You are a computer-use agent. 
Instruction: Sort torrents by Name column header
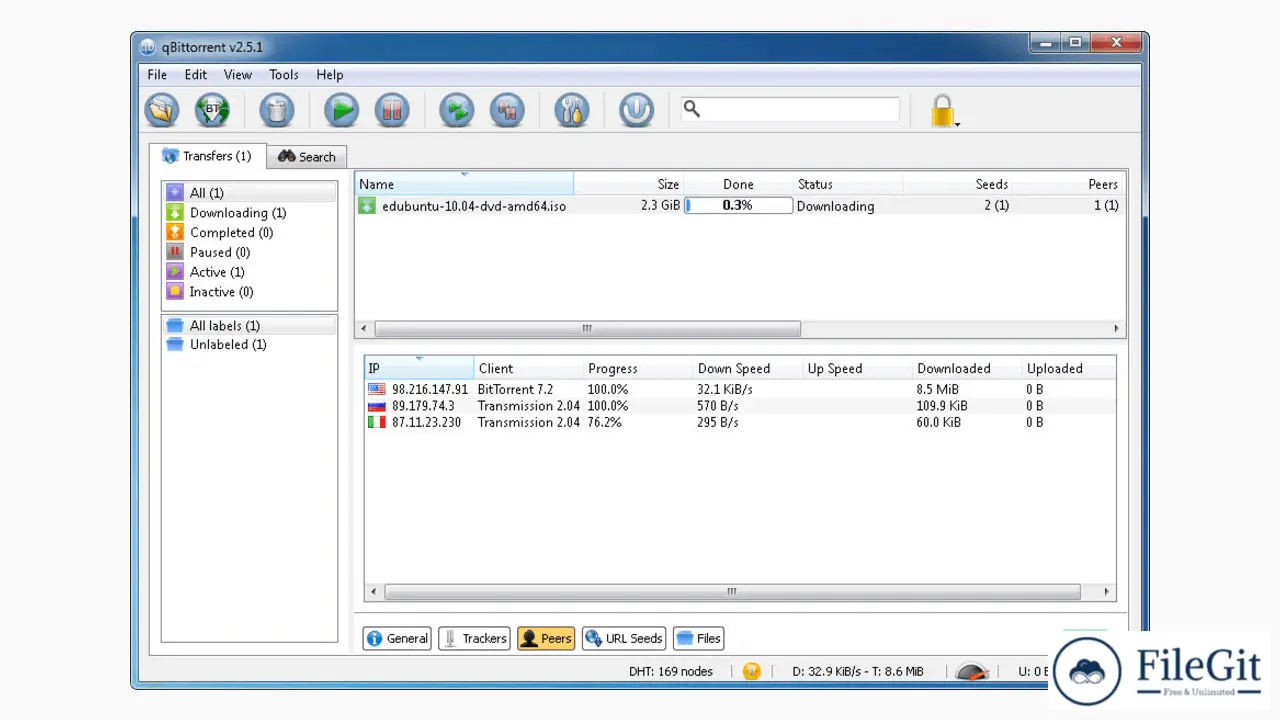[x=464, y=184]
